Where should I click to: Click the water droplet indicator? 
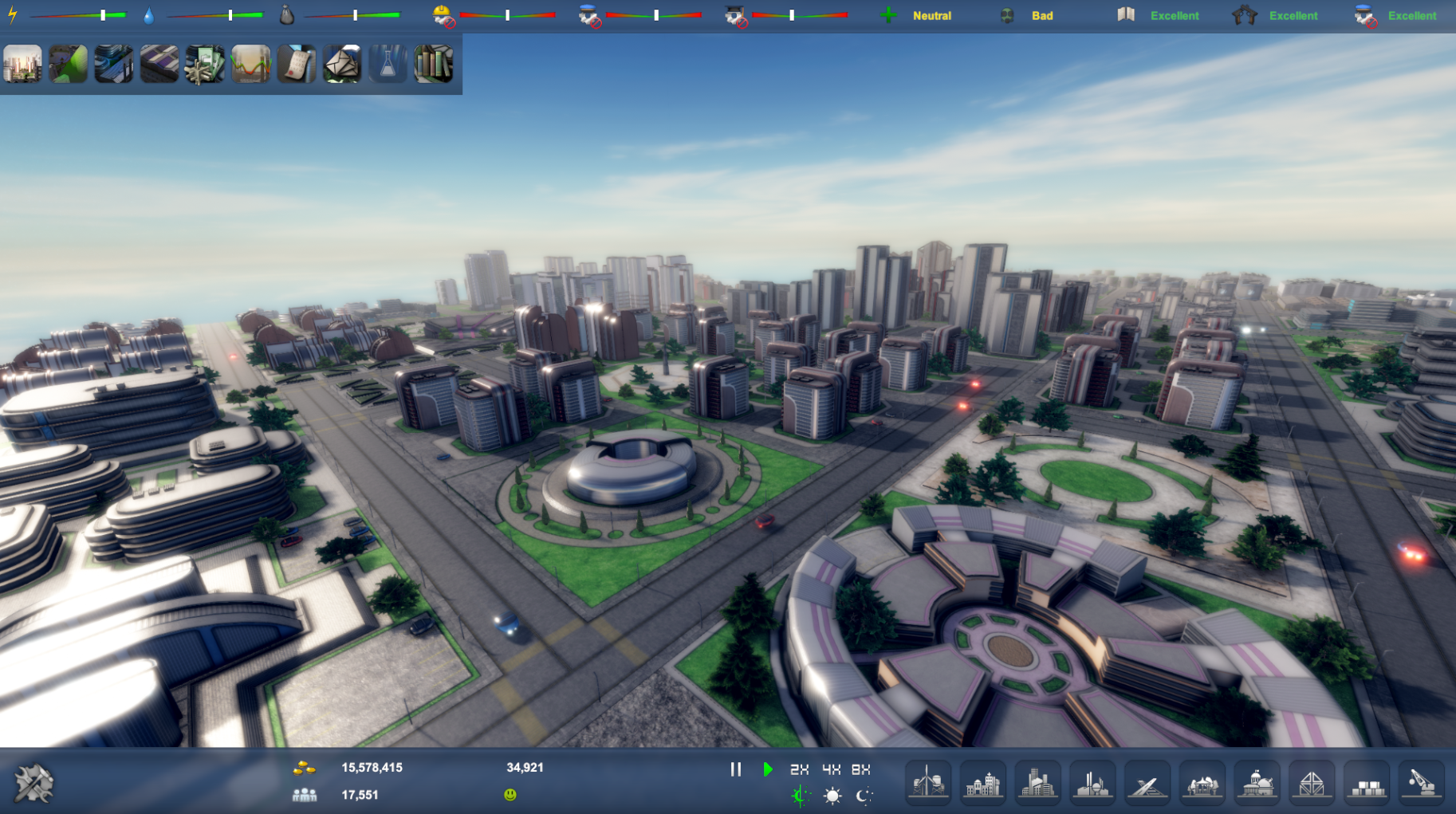[x=148, y=15]
